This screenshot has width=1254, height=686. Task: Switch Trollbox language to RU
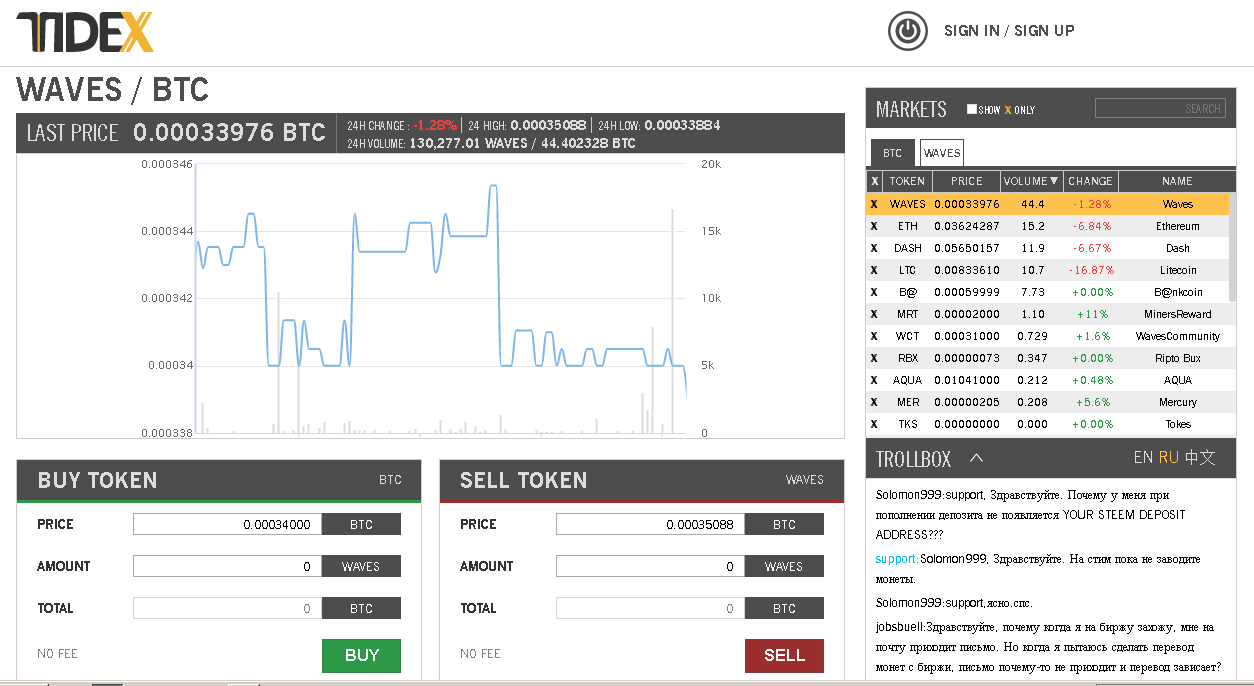(1169, 458)
